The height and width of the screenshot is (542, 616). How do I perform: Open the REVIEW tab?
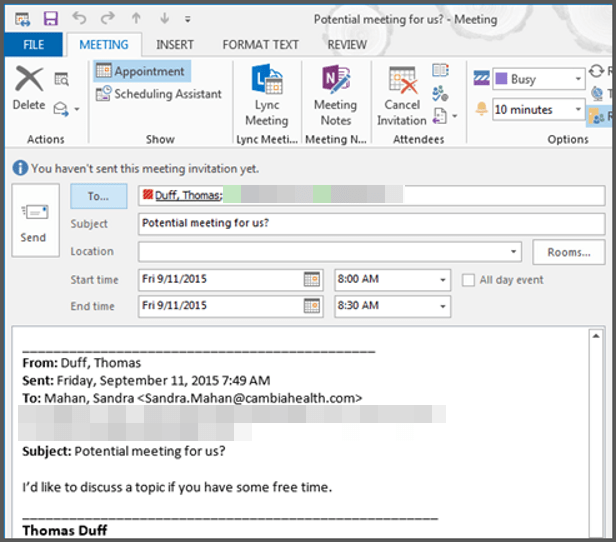tap(347, 44)
